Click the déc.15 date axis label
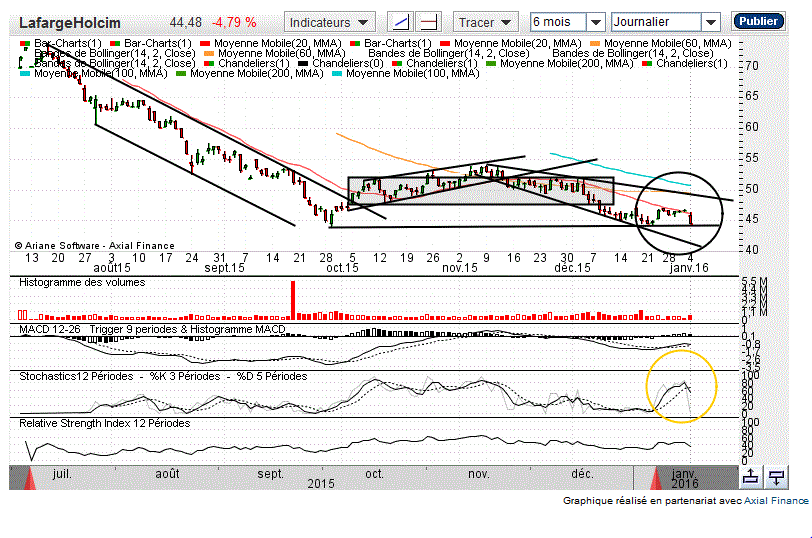The height and width of the screenshot is (538, 812). click(572, 268)
